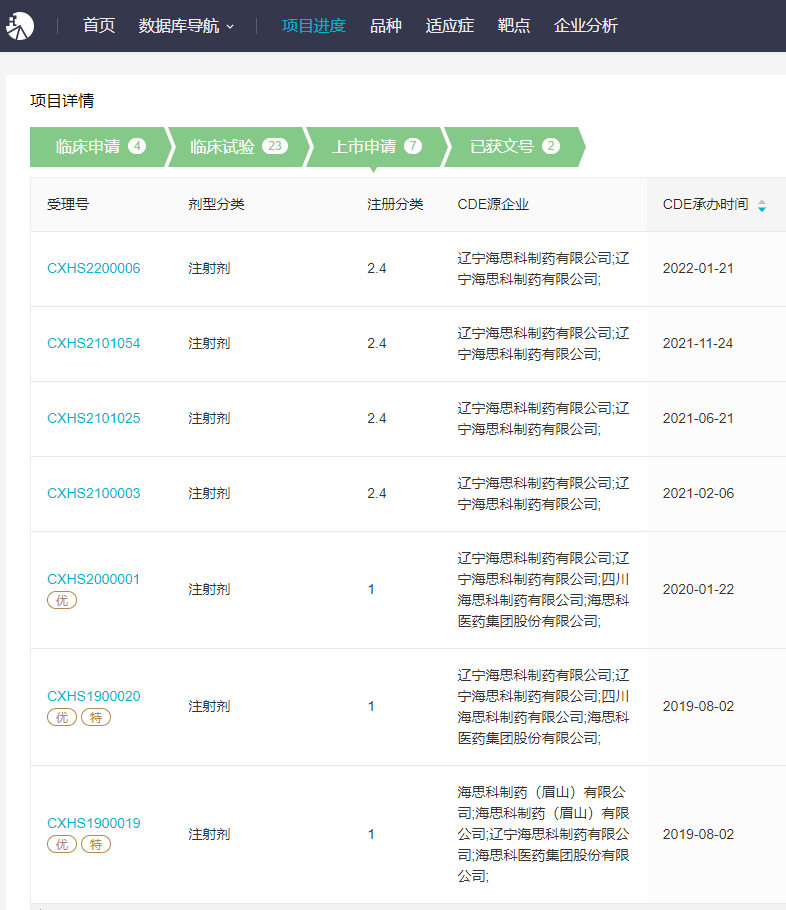Sort by CDE承办时间 using the sort arrows
The height and width of the screenshot is (910, 786).
pos(762,205)
